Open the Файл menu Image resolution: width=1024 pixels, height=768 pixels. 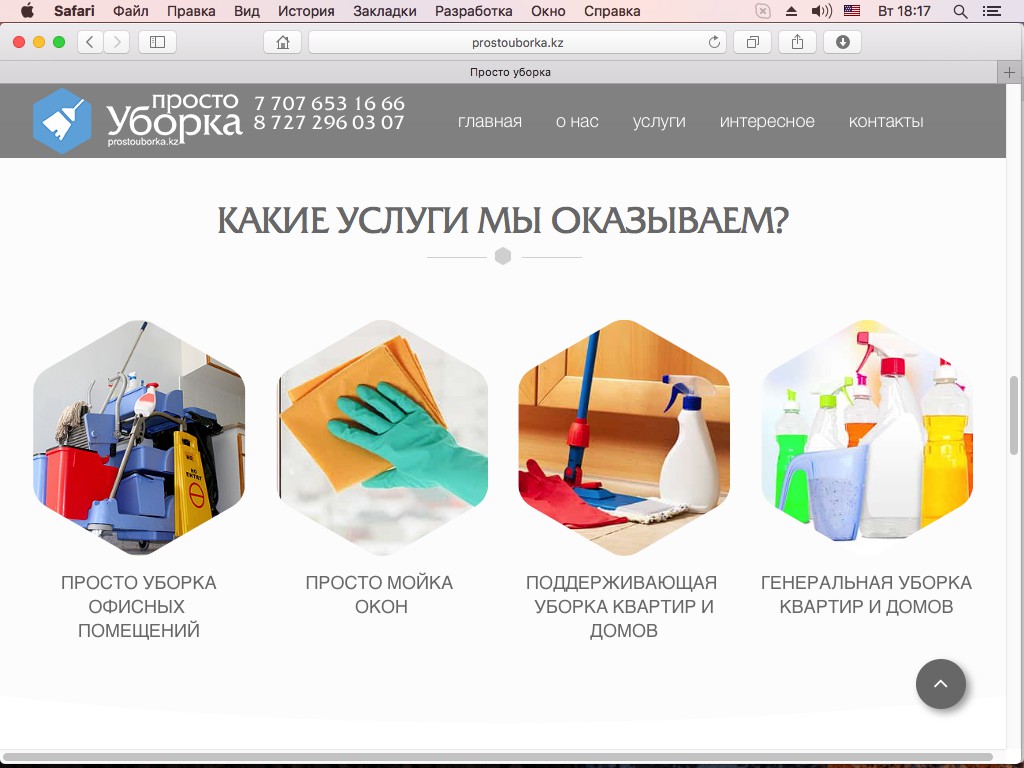[131, 11]
